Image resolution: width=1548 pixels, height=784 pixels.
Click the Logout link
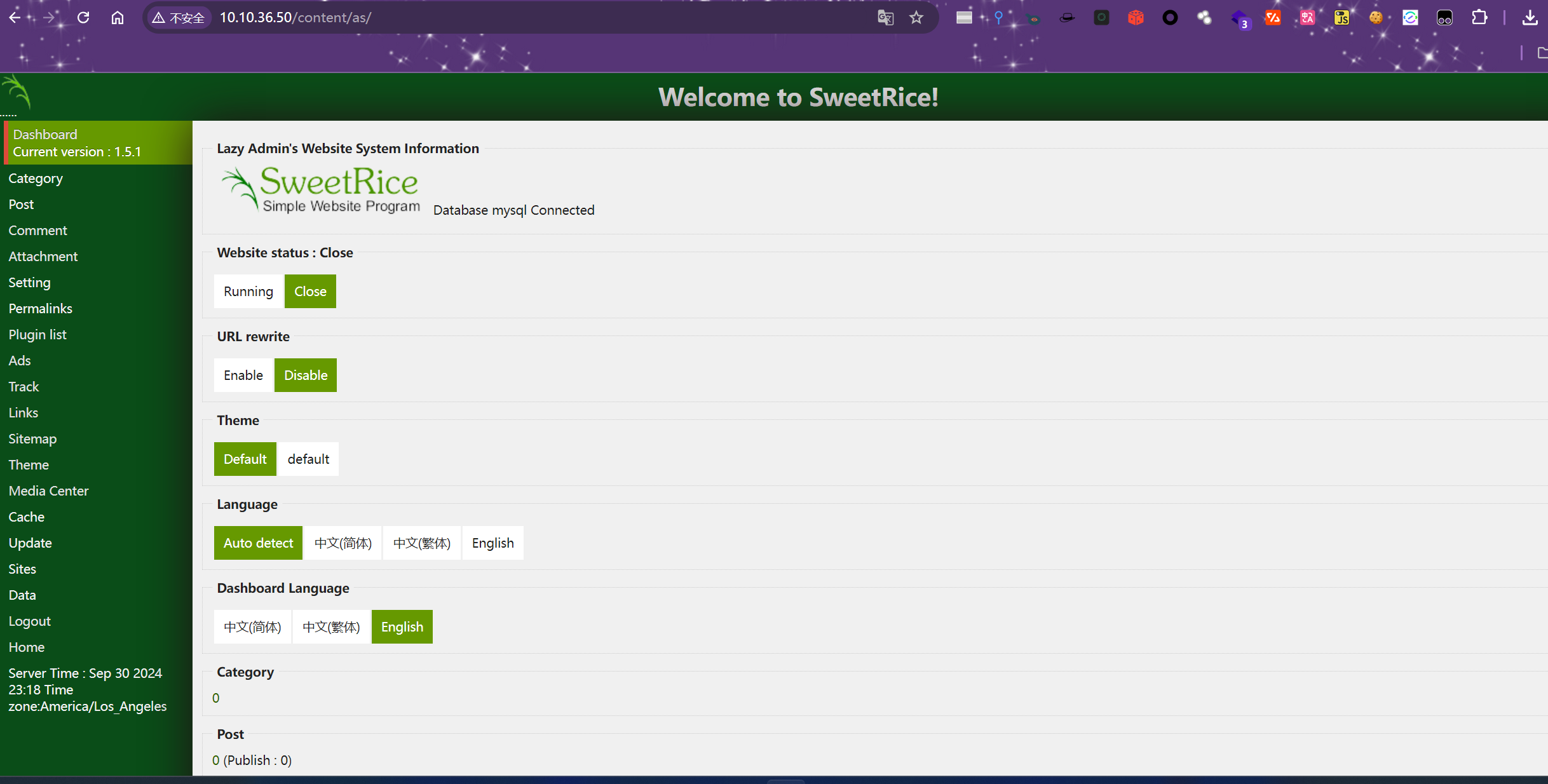pyautogui.click(x=29, y=621)
